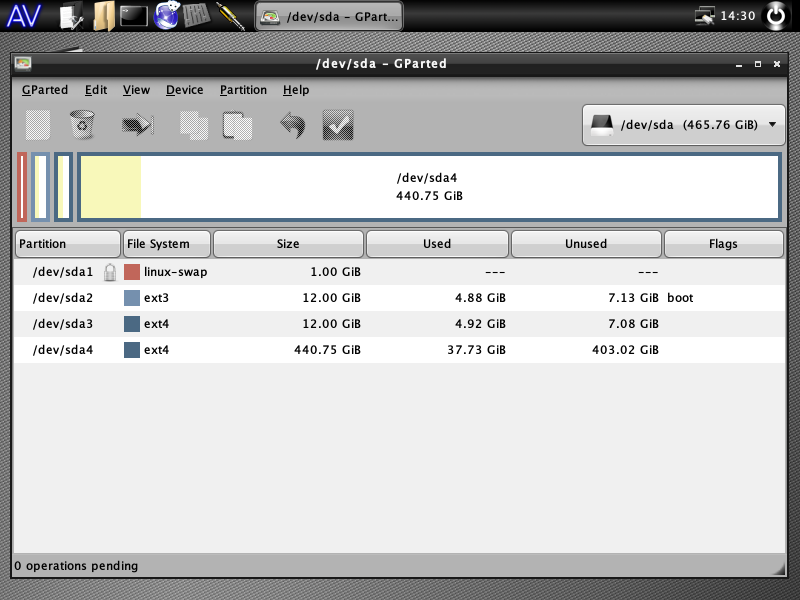800x600 pixels.
Task: Click the 7.08 GiB unused cell
Action: click(x=633, y=324)
